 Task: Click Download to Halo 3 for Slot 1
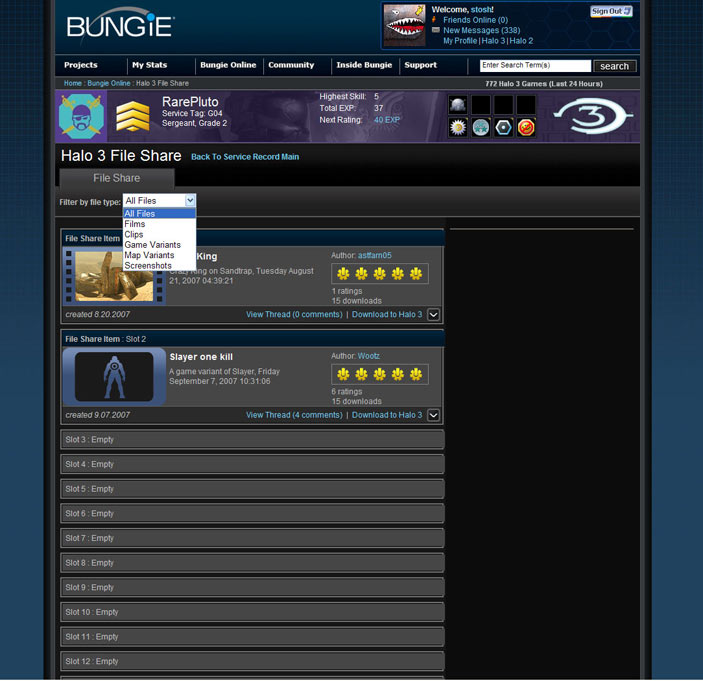tap(387, 315)
